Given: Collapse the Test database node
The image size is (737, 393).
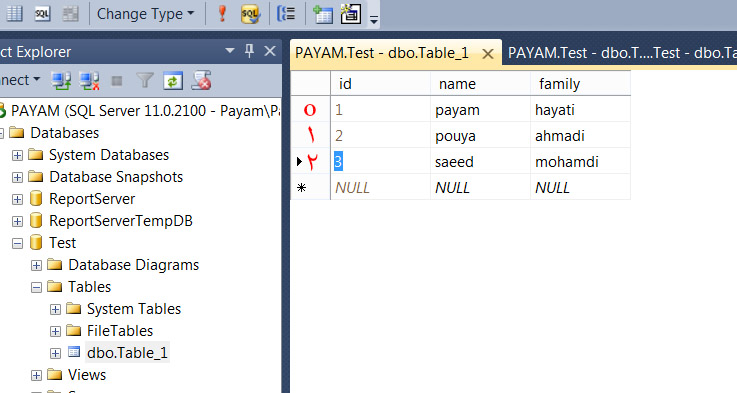Looking at the screenshot, I should pyautogui.click(x=17, y=244).
